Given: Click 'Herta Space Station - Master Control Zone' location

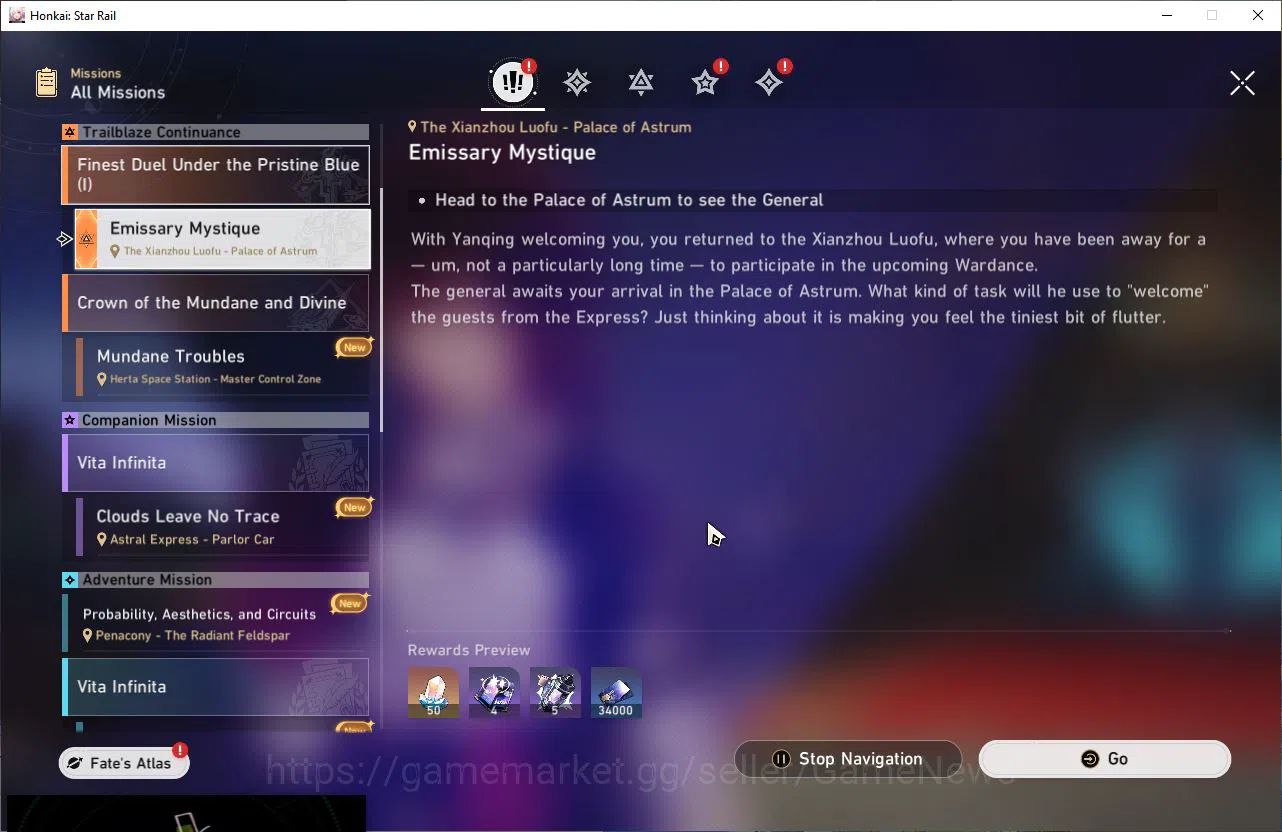Looking at the screenshot, I should (x=216, y=379).
